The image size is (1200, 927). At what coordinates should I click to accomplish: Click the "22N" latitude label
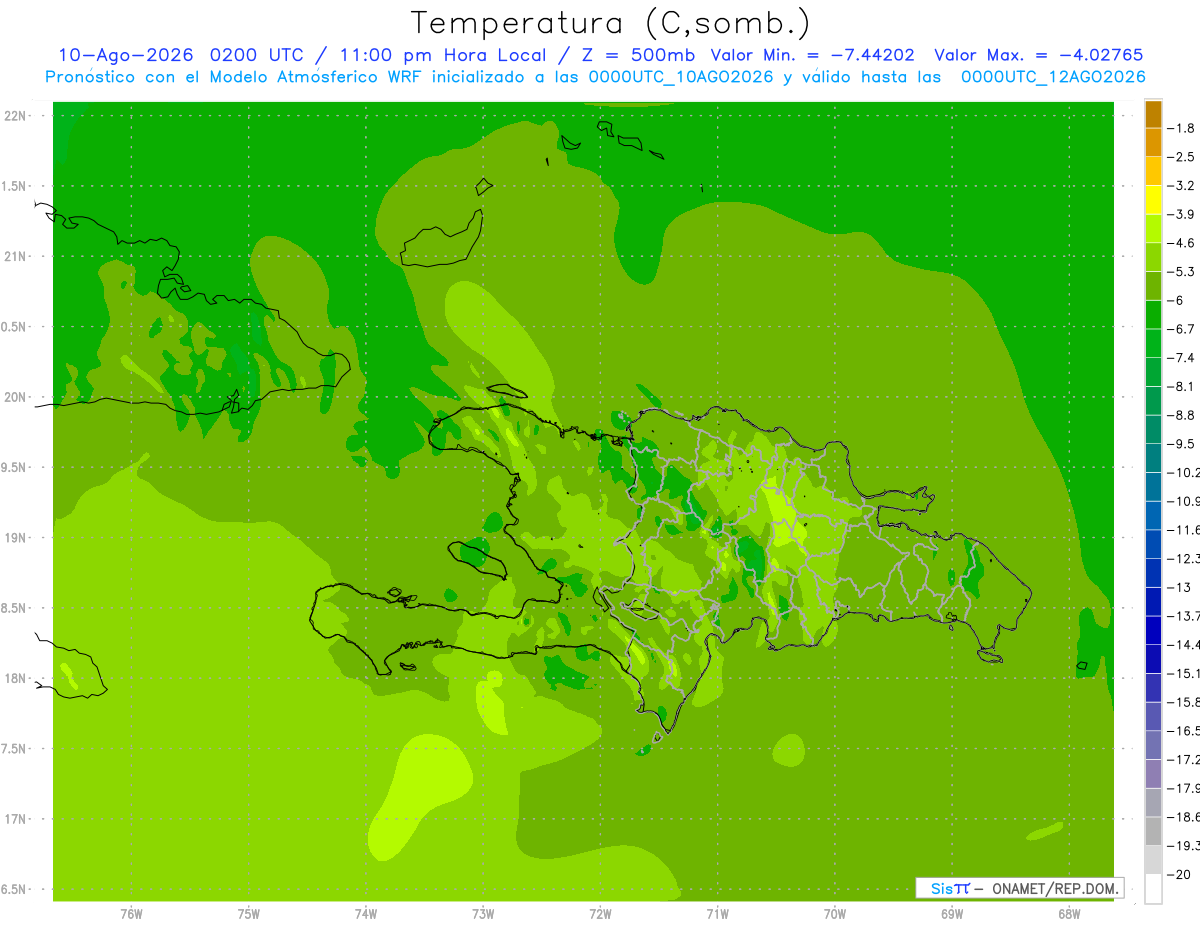15,116
